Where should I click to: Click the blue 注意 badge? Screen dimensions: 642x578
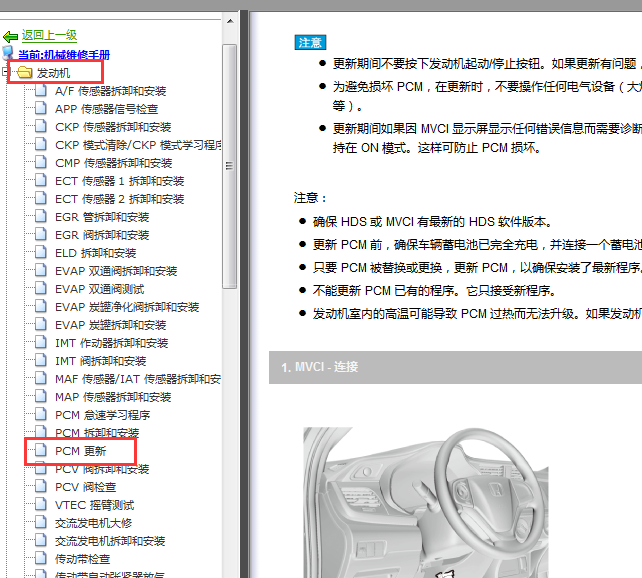pos(310,42)
